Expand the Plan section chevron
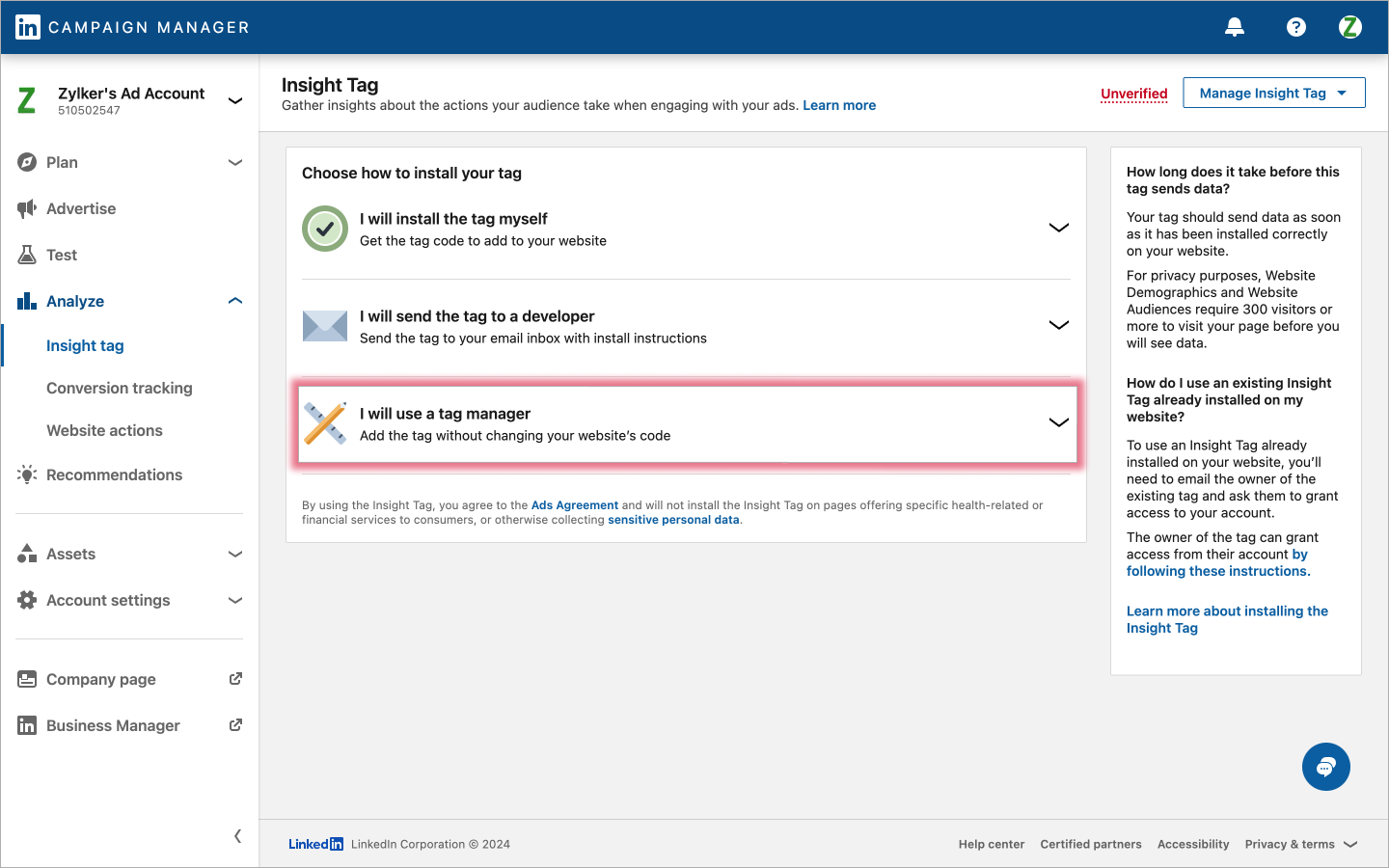 (235, 162)
